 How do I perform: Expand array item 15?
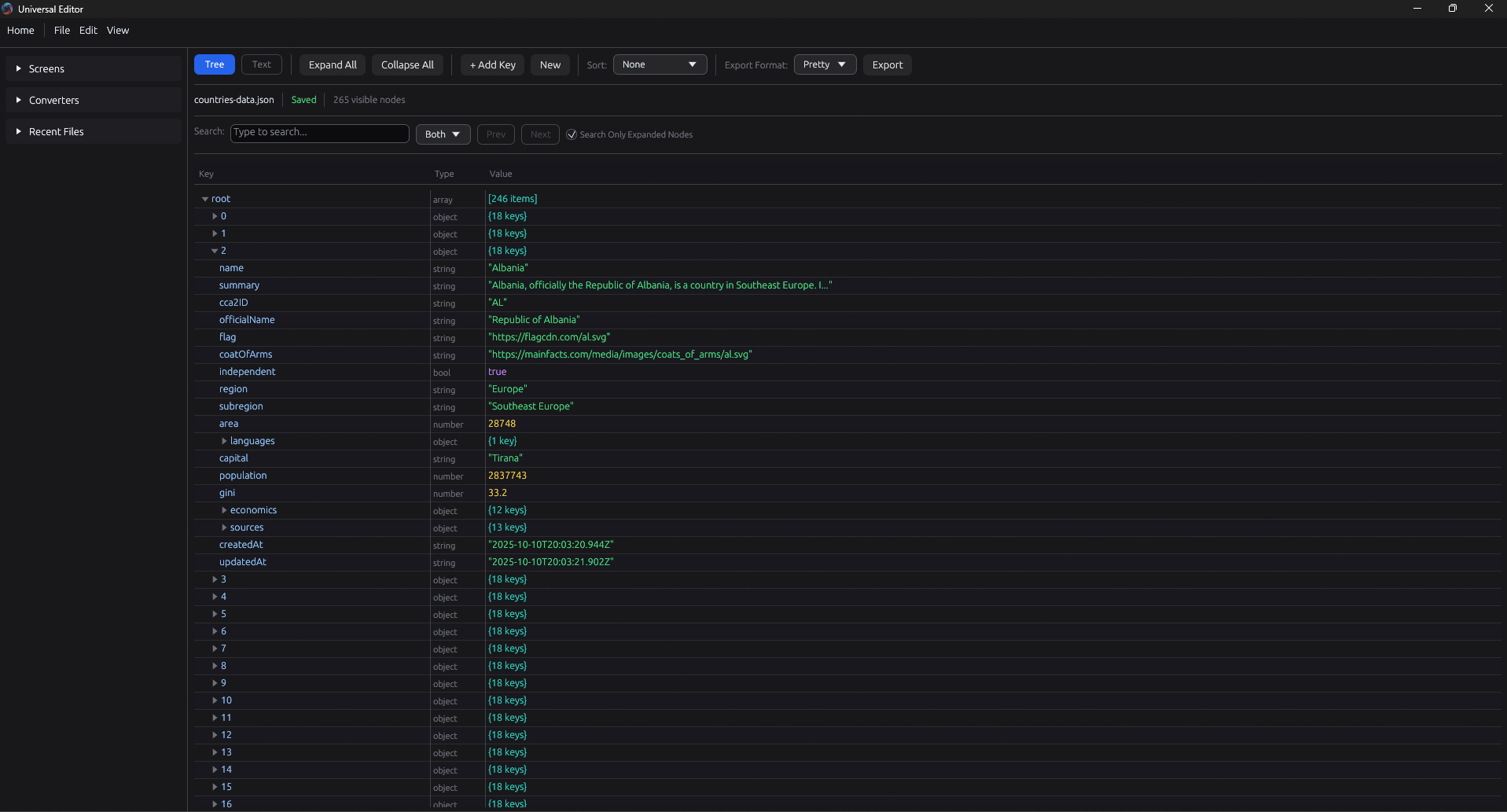(215, 787)
